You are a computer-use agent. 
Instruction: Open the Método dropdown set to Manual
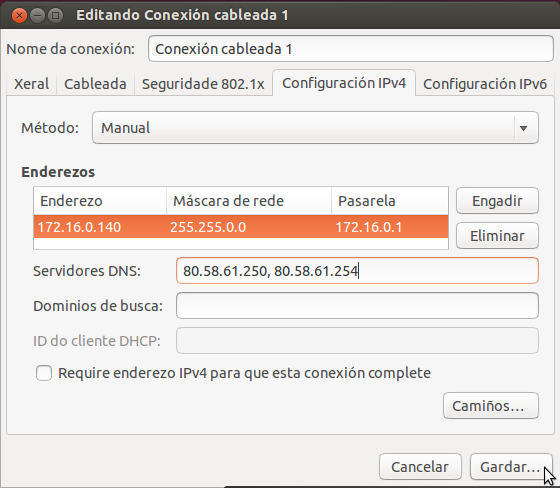(x=315, y=128)
